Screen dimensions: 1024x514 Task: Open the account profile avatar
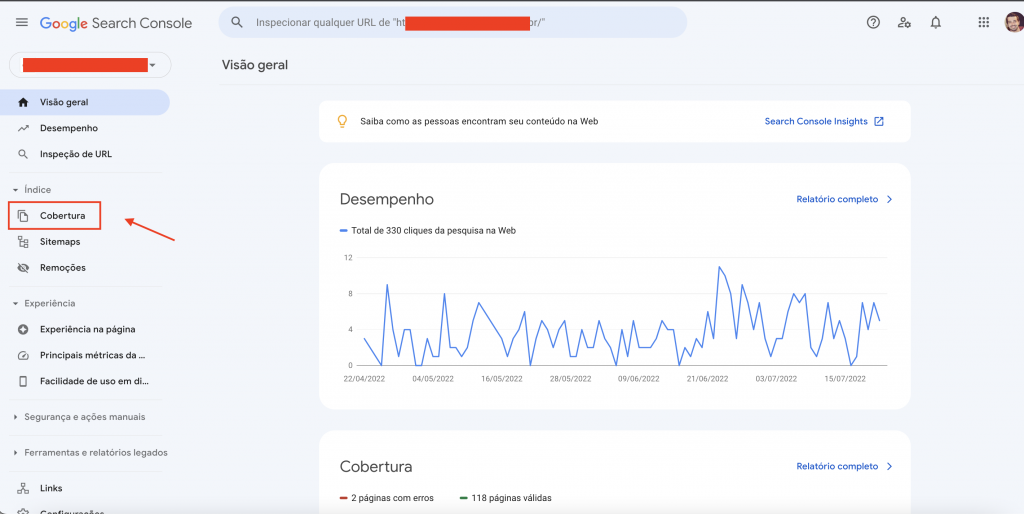[x=1014, y=22]
